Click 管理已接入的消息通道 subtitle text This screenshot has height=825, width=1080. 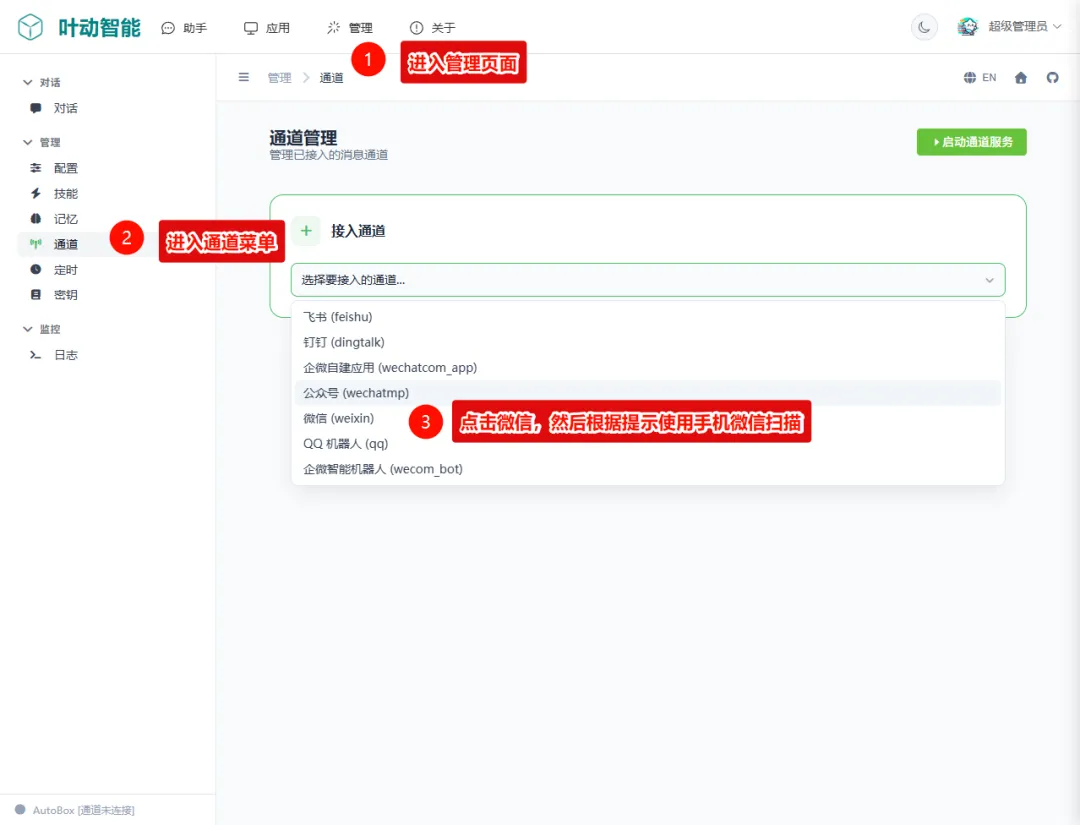click(329, 155)
